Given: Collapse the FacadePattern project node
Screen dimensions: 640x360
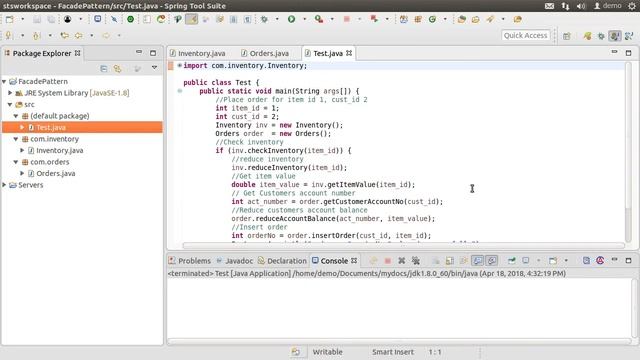Looking at the screenshot, I should (x=4, y=82).
